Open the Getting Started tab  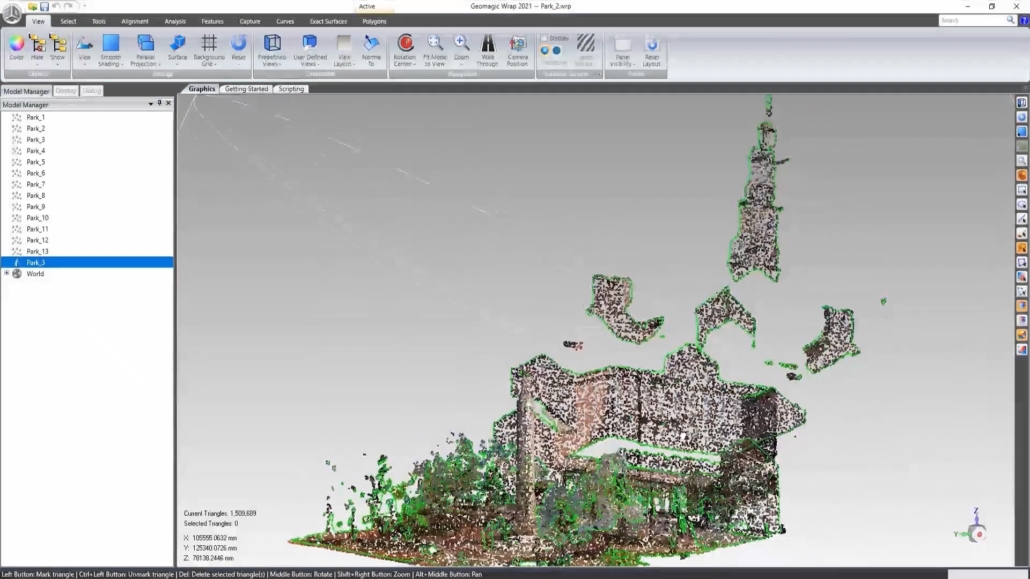click(246, 89)
